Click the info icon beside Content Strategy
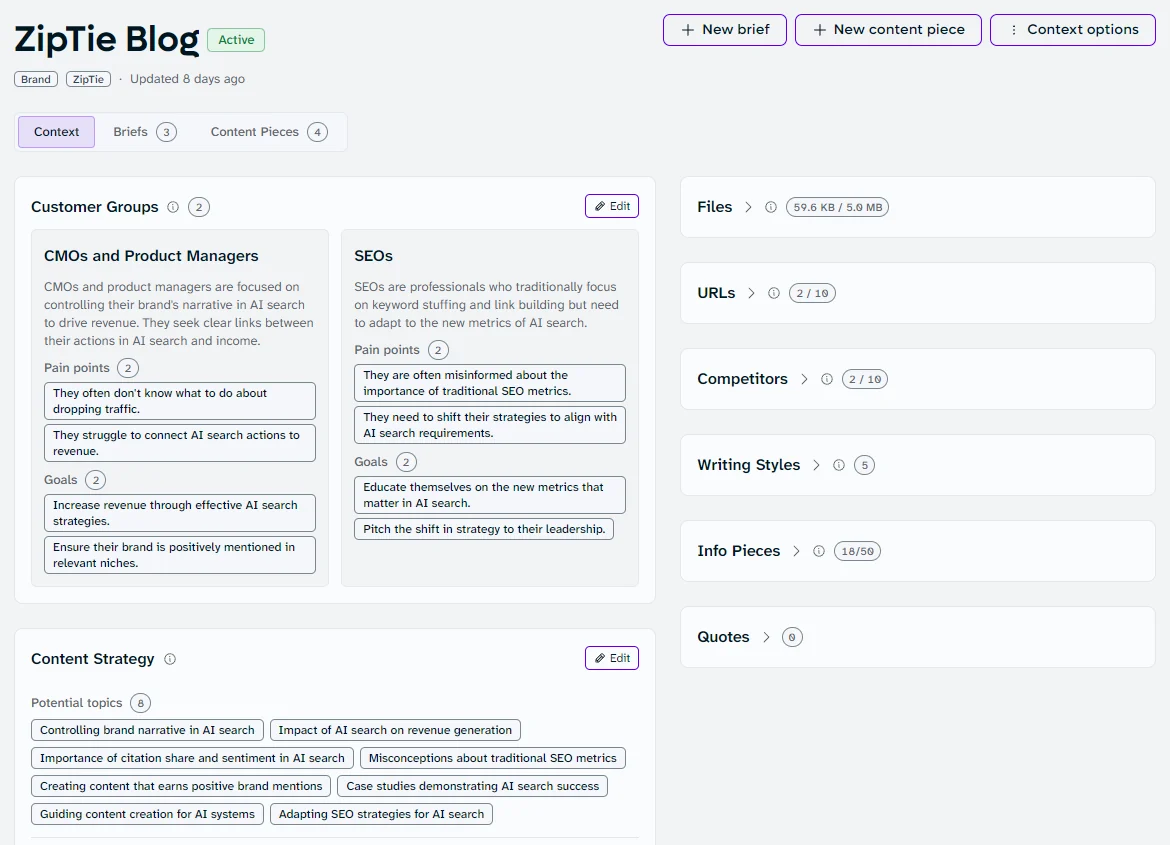1170x845 pixels. pos(170,659)
